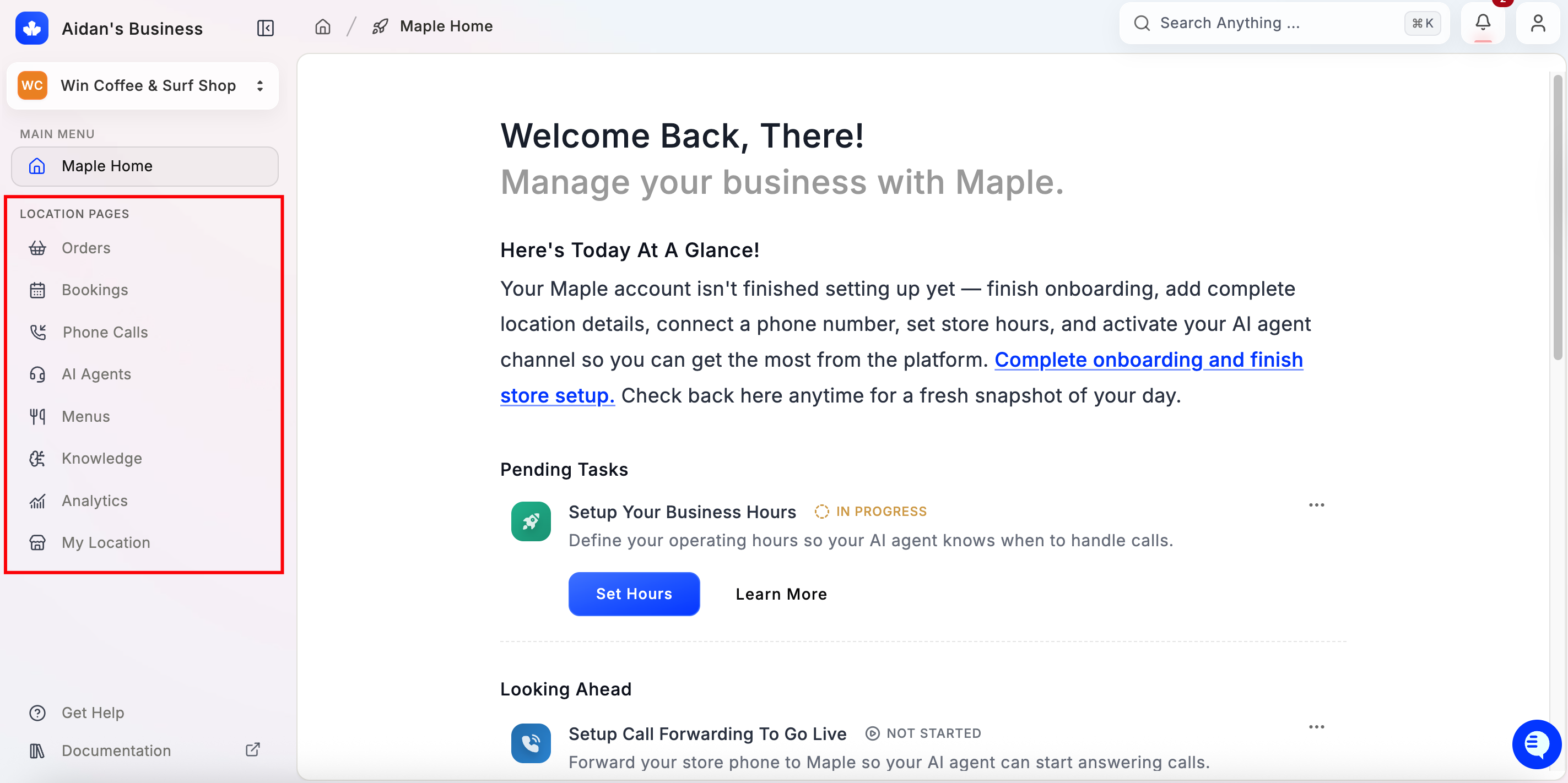Click Learn More for business hours
Viewport: 1568px width, 783px height.
[x=781, y=594]
